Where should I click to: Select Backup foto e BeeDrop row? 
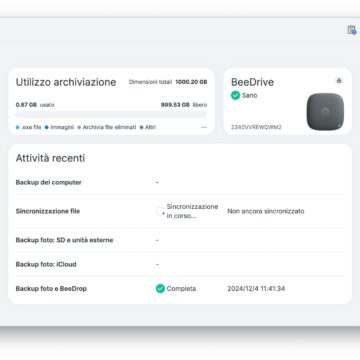[x=180, y=289]
